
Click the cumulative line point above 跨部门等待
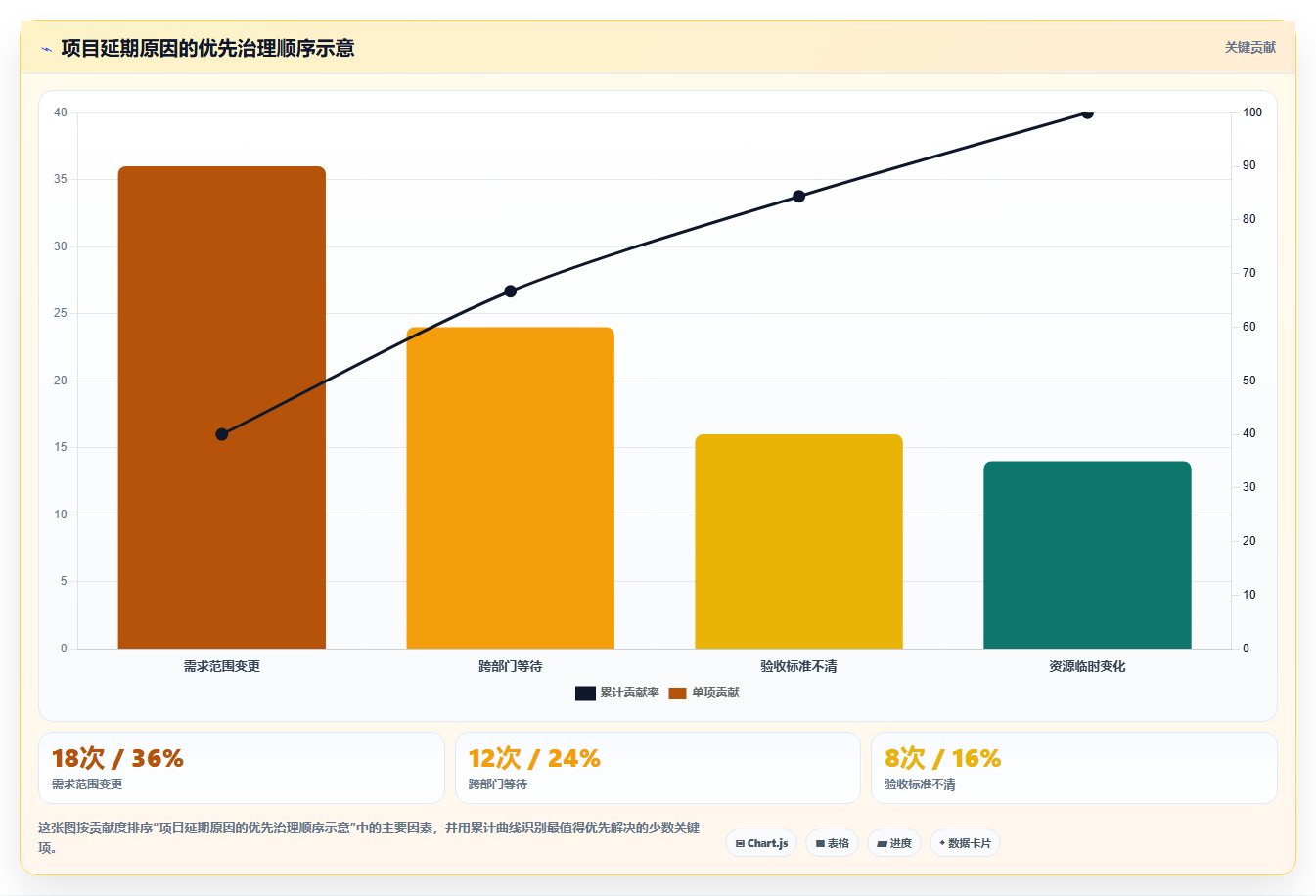pyautogui.click(x=510, y=291)
